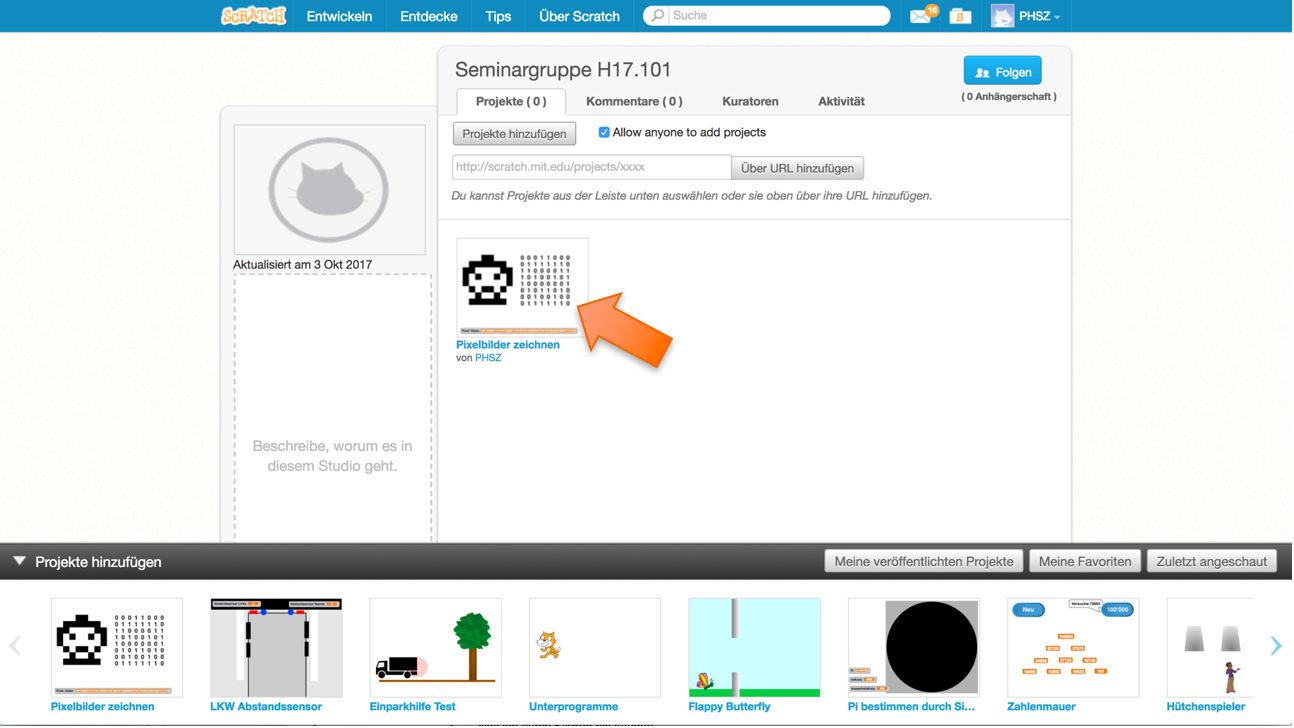This screenshot has width=1294, height=728.
Task: Collapse the Projekte hinzufügen panel
Action: [x=20, y=562]
